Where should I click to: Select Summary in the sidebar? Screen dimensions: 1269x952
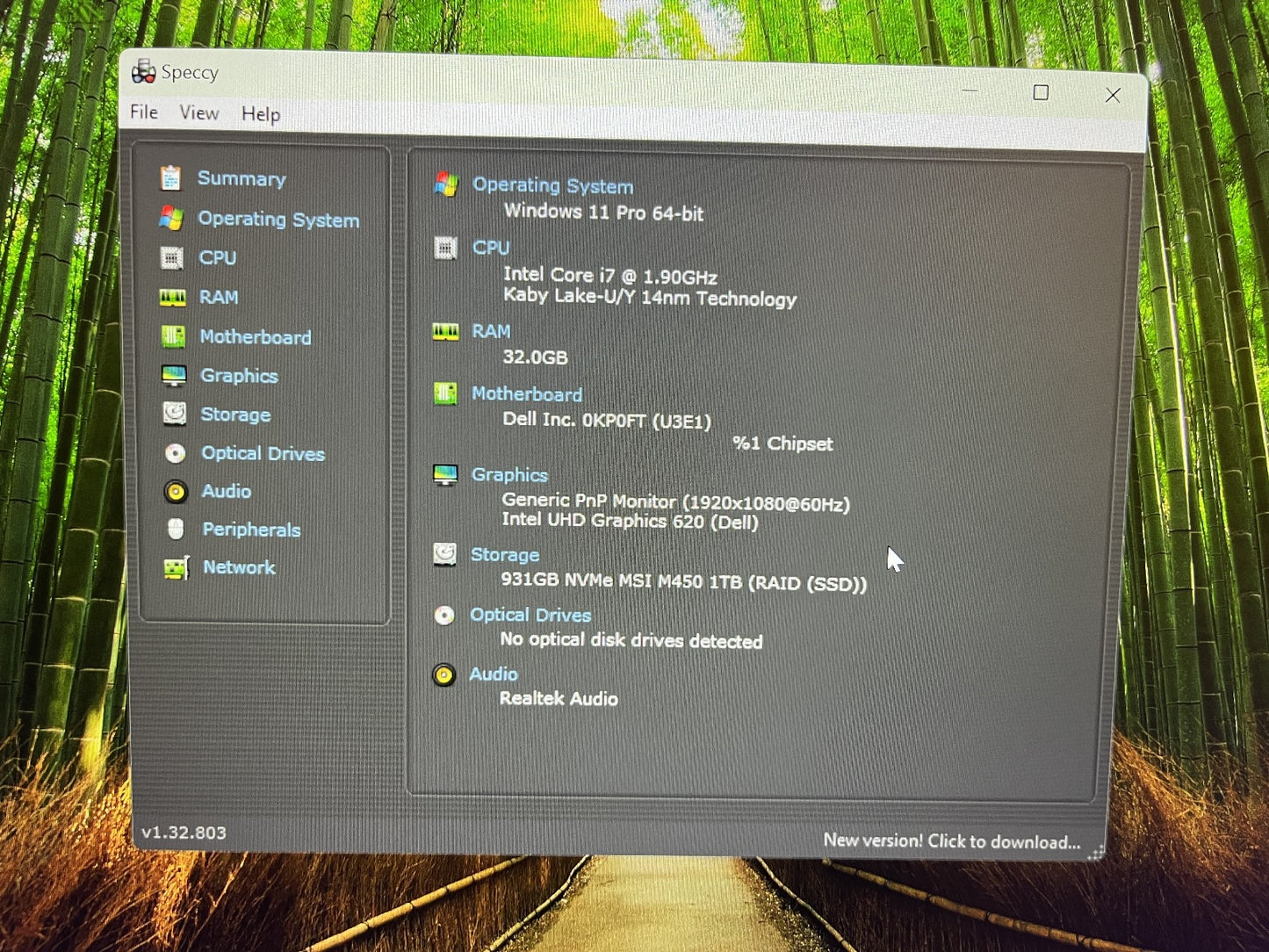coord(242,178)
